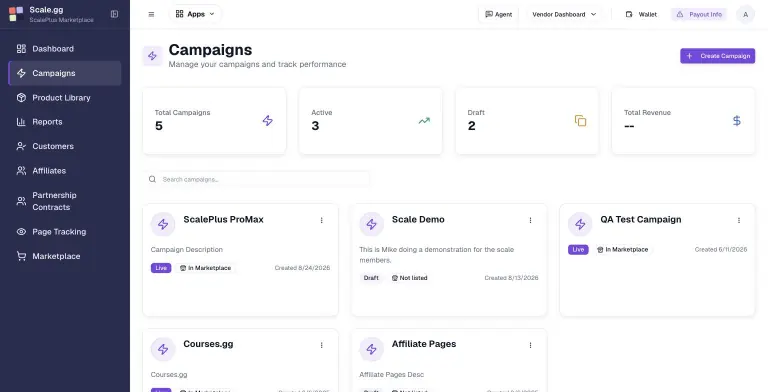Click the Agent button

[498, 14]
